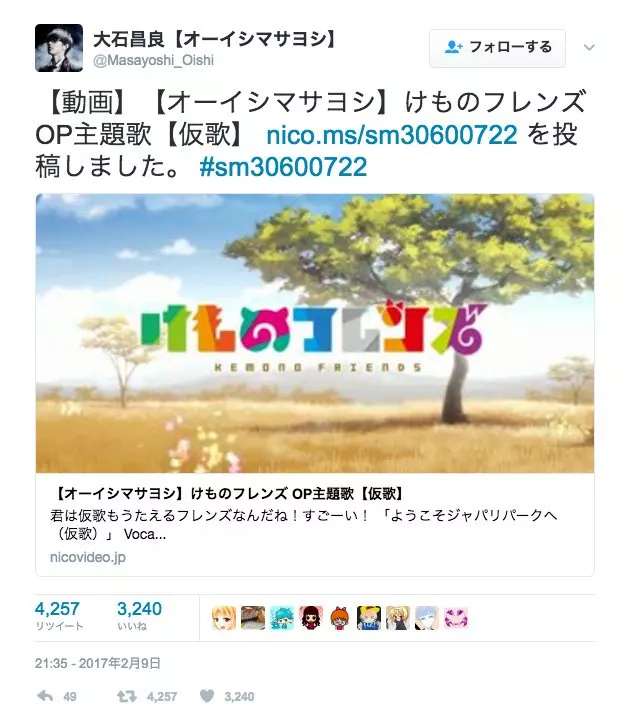View the 3,240 likes list
Image resolution: width=630 pixels, height=712 pixels.
point(139,615)
